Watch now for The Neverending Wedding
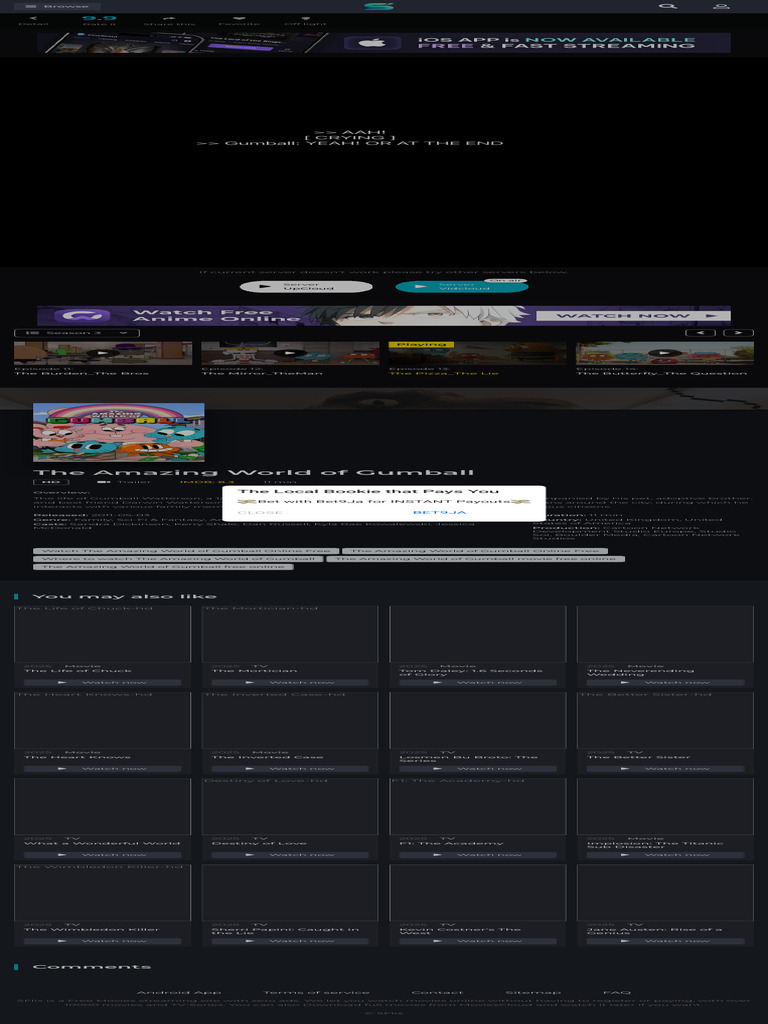Viewport: 768px width, 1024px height. point(665,682)
